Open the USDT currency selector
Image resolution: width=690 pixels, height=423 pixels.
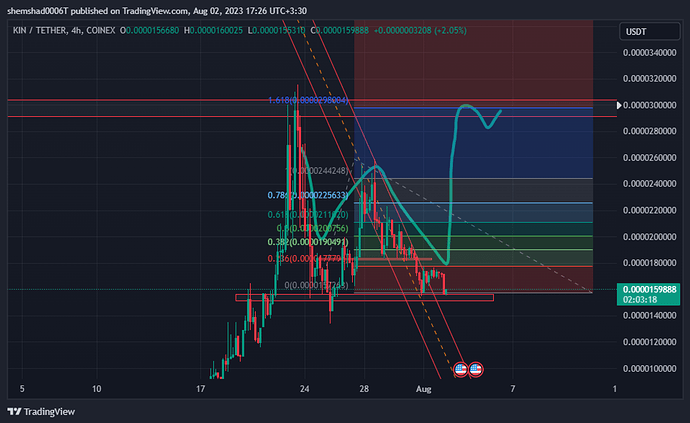(635, 31)
